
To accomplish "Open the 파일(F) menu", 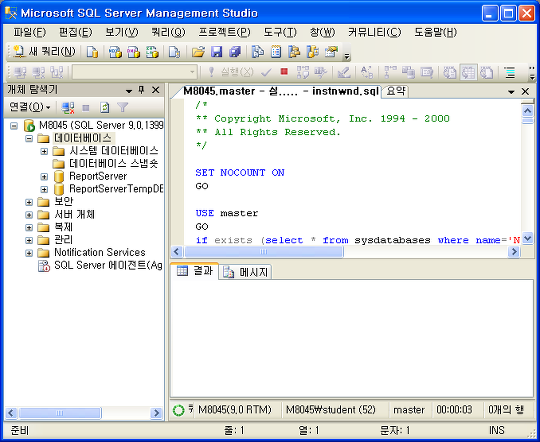I will click(29, 32).
